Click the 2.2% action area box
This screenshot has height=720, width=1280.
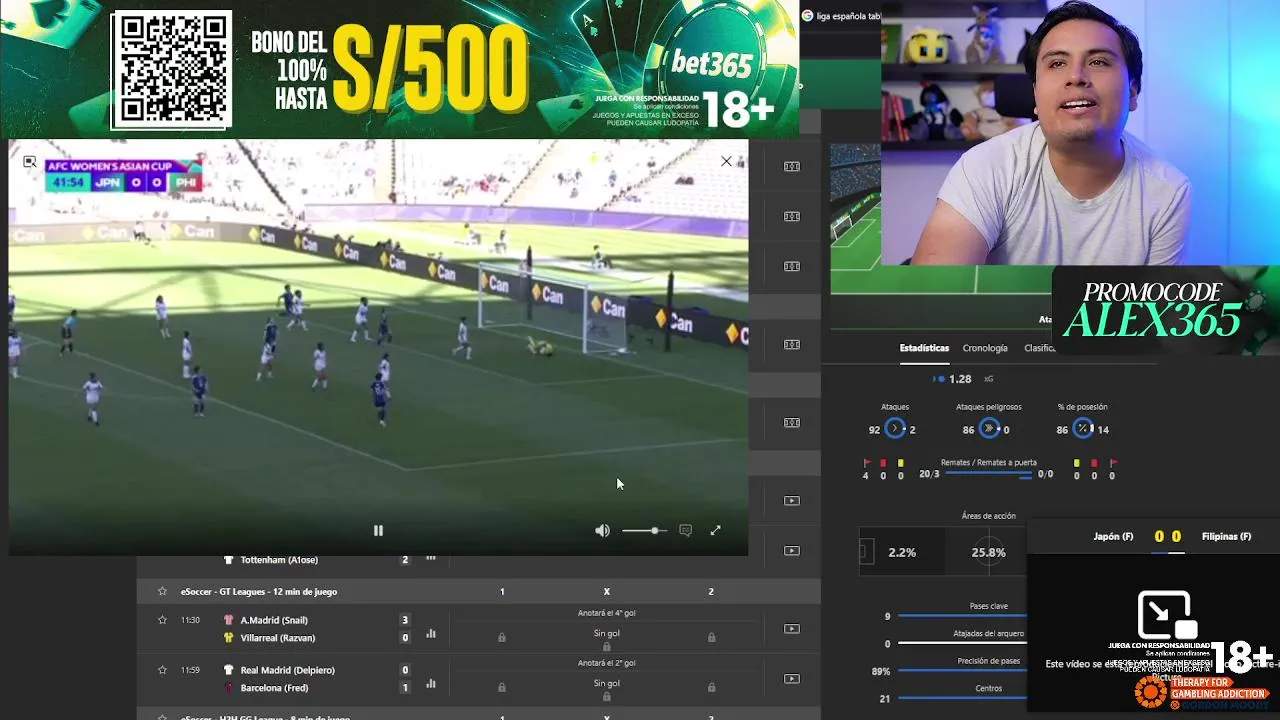pyautogui.click(x=902, y=552)
